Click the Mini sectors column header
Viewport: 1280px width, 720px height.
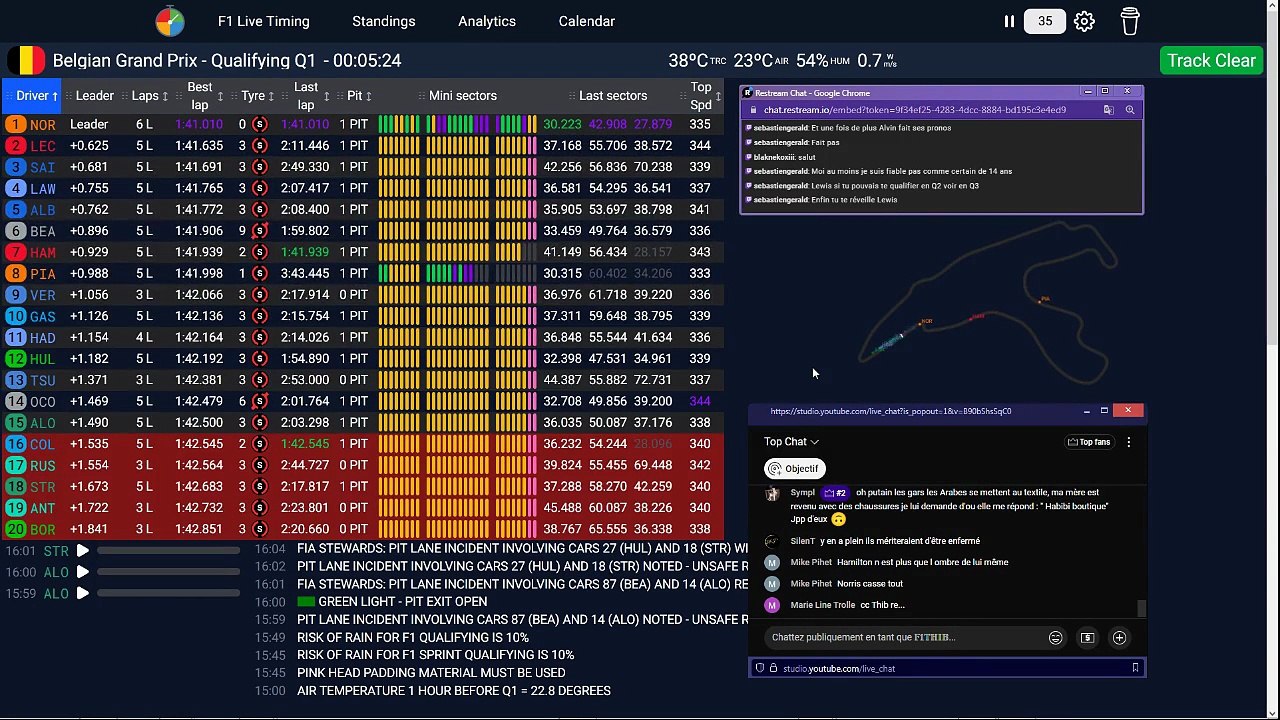click(x=462, y=96)
